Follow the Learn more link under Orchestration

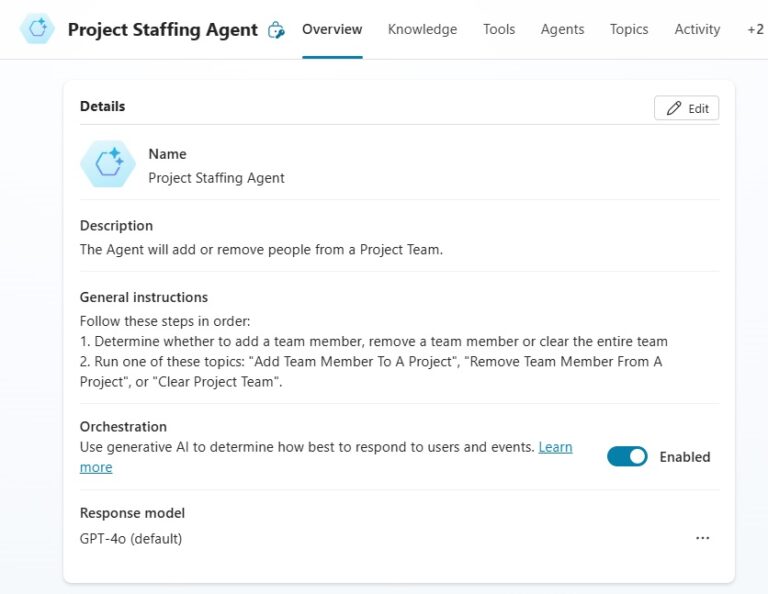pyautogui.click(x=555, y=447)
